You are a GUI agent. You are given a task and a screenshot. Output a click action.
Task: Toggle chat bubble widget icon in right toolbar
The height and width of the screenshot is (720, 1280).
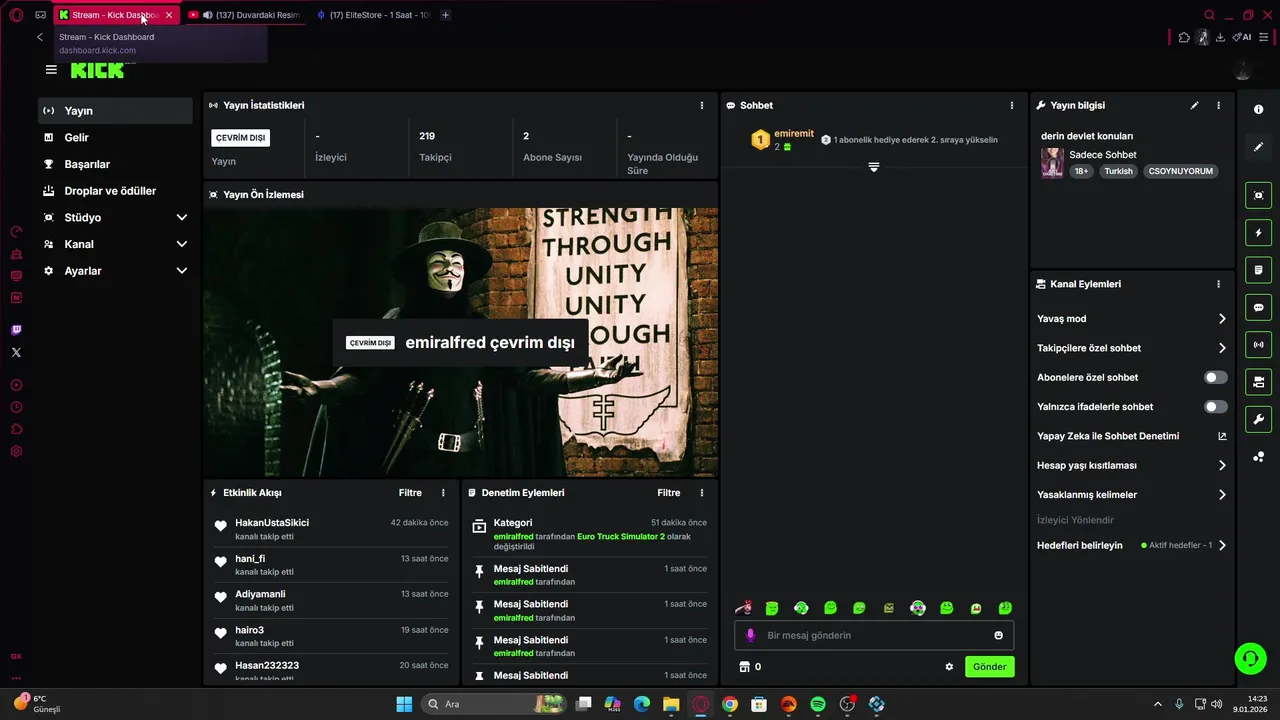[1258, 307]
